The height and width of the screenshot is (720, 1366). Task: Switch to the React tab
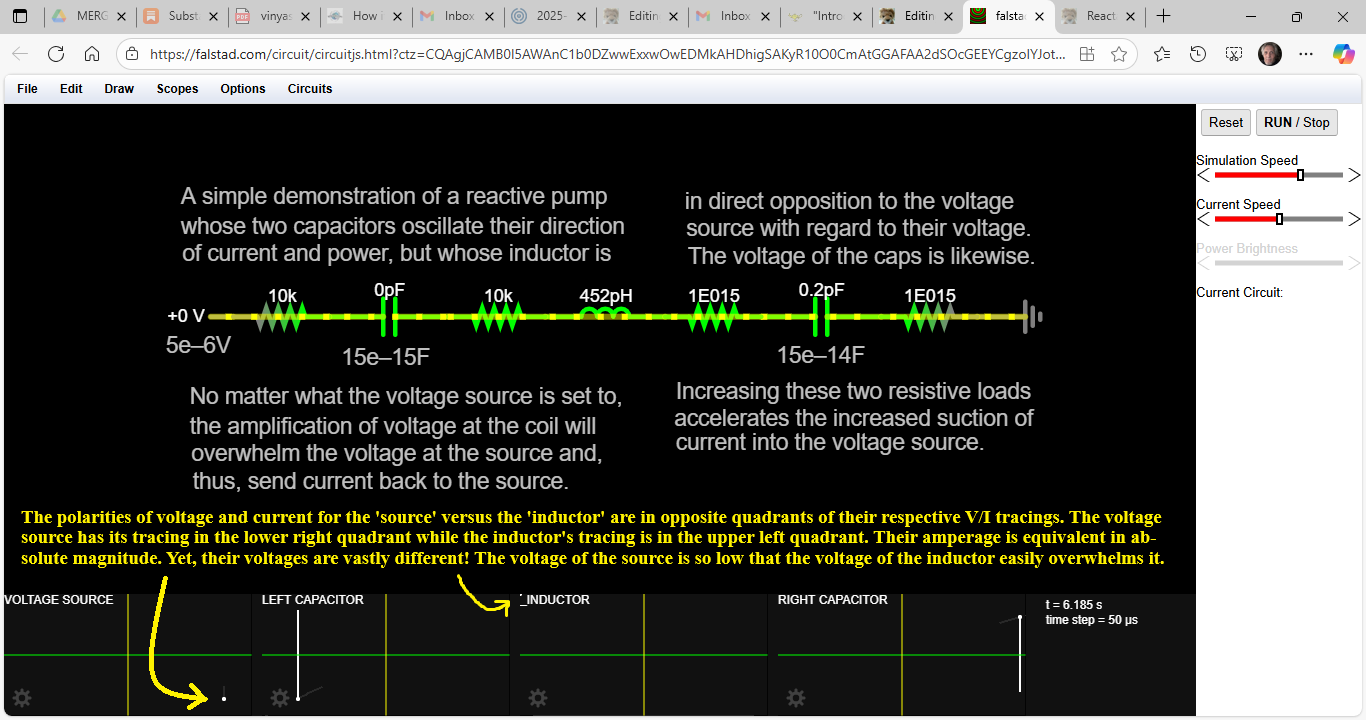pos(1100,16)
